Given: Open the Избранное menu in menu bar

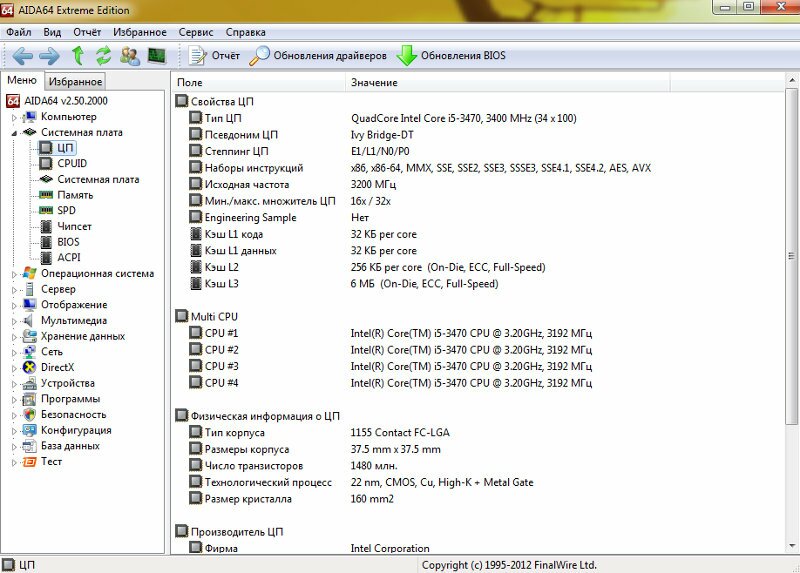Looking at the screenshot, I should [140, 32].
